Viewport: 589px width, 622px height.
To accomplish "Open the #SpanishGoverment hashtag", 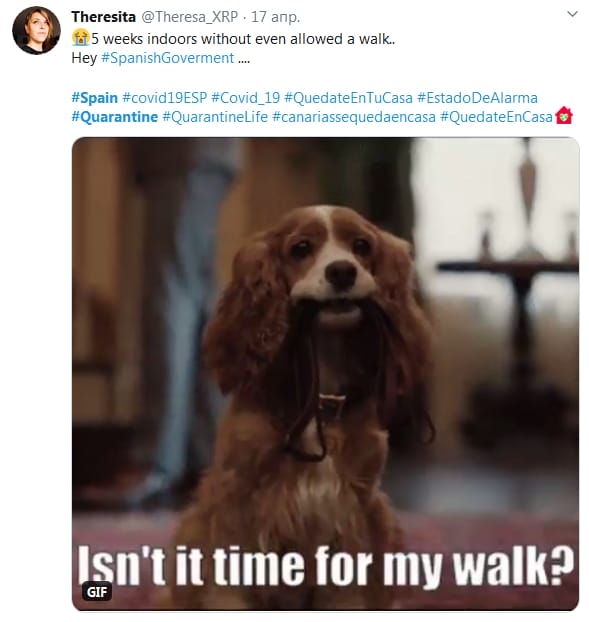I will 168,58.
